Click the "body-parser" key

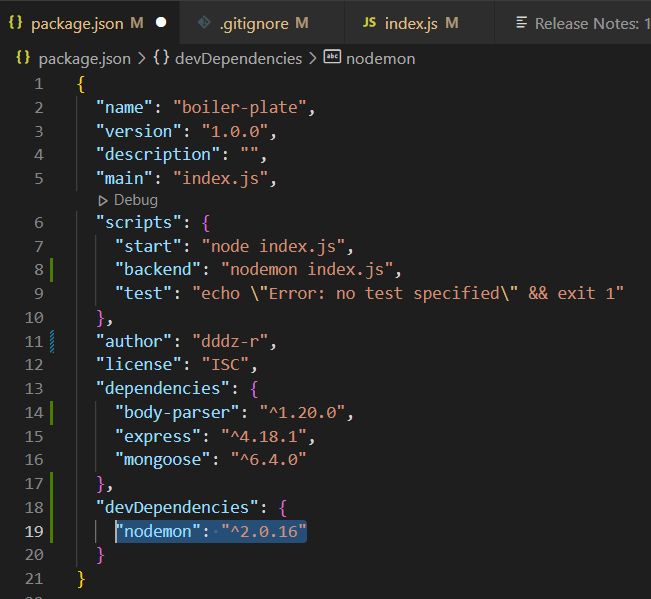click(177, 413)
